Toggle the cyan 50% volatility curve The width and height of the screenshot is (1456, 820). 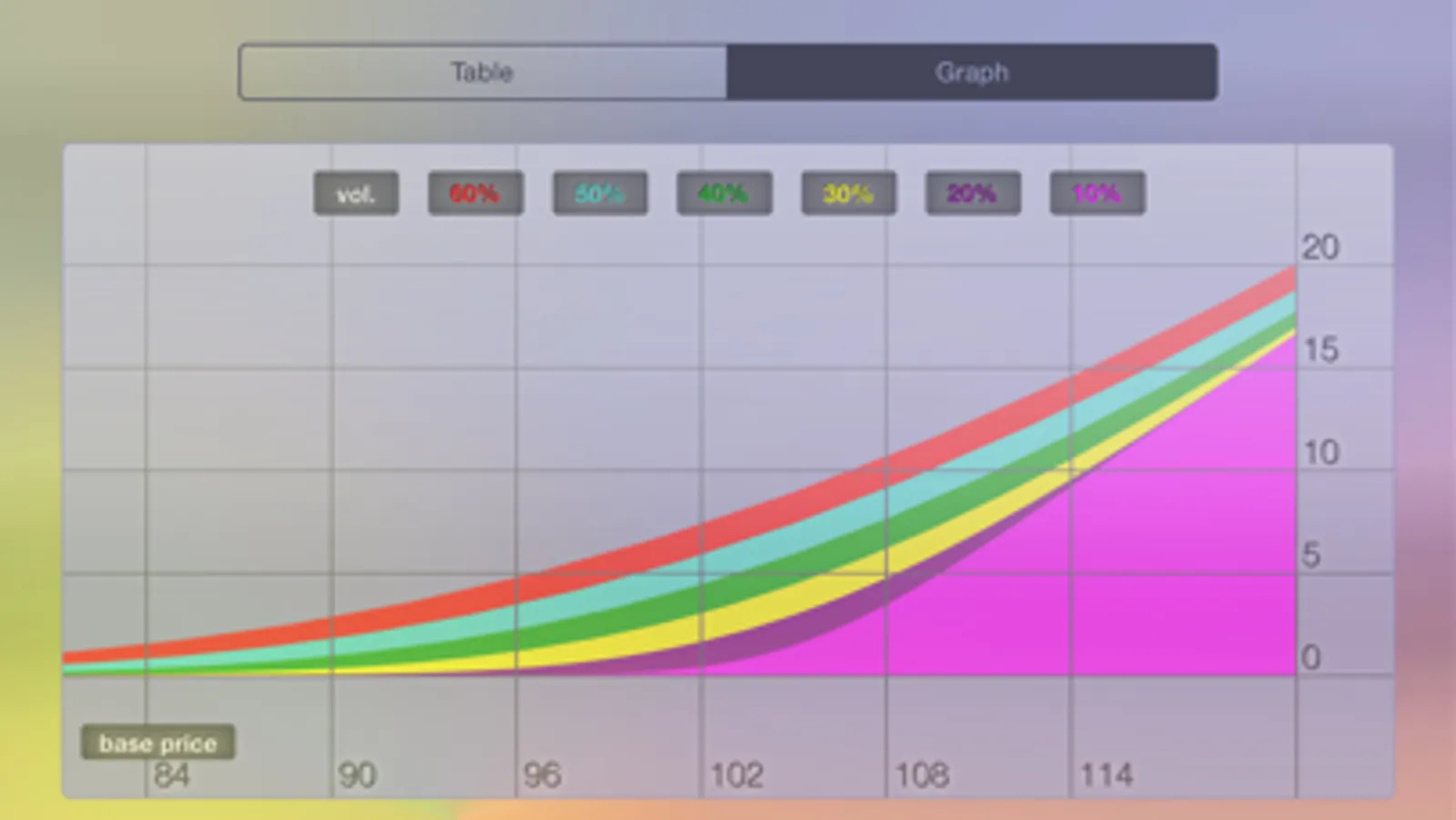(x=600, y=193)
